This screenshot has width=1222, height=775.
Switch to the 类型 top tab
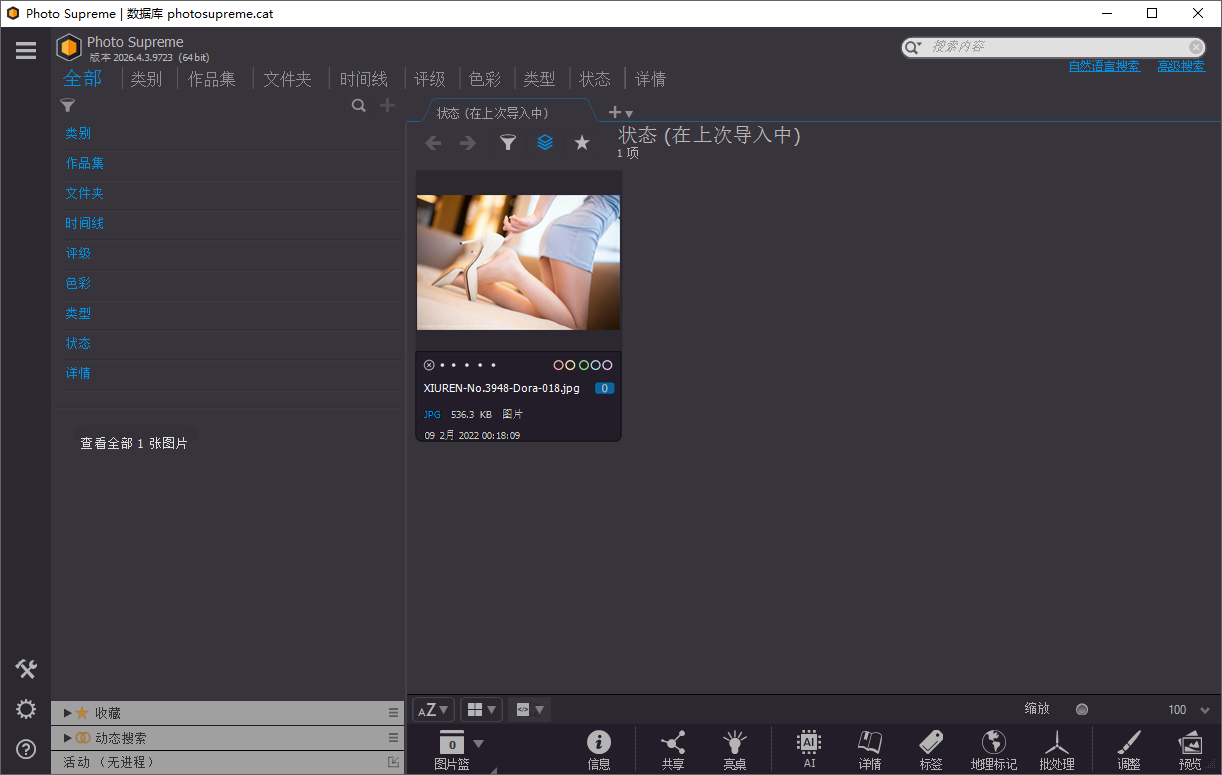(x=540, y=79)
